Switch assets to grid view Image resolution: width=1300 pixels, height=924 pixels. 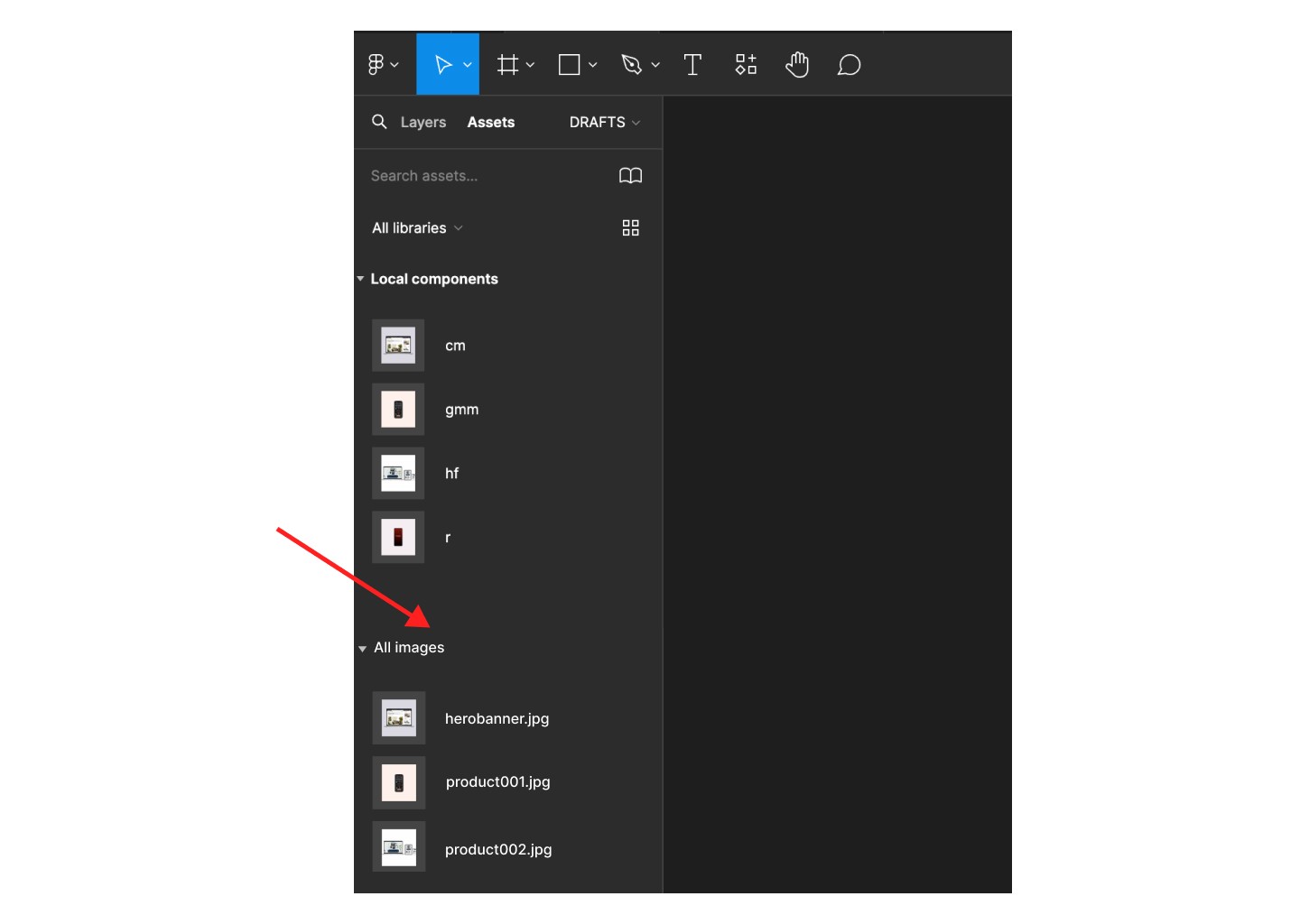(x=631, y=228)
